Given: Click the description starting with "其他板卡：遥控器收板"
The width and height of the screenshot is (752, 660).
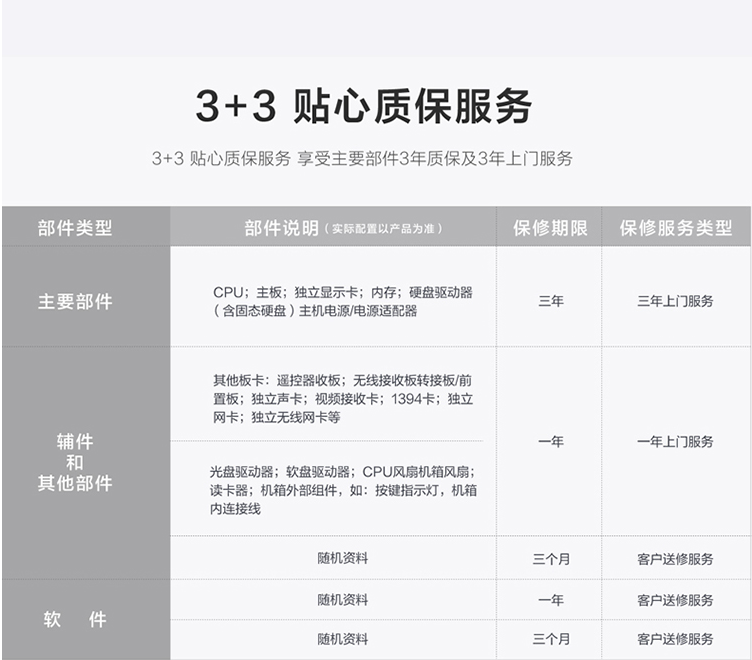Looking at the screenshot, I should click(343, 399).
